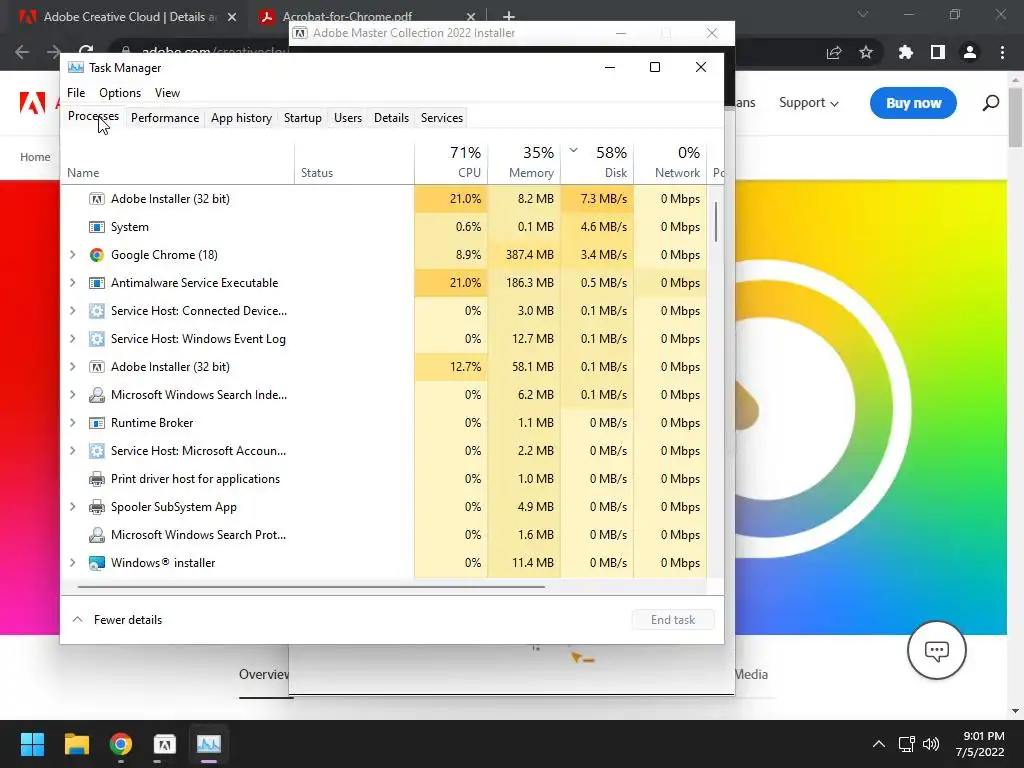Open the Adobe chat bubble widget
This screenshot has width=1024, height=768.
click(936, 650)
